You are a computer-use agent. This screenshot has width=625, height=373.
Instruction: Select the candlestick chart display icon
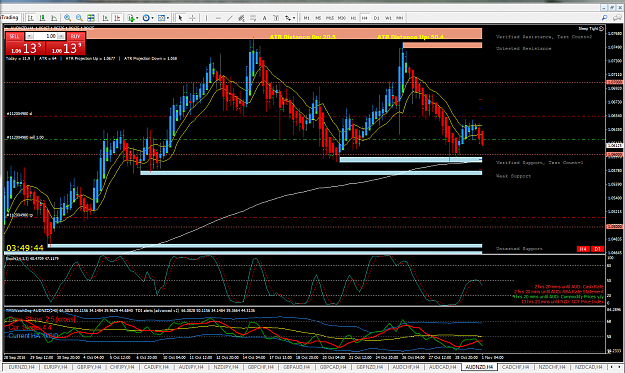click(x=42, y=18)
